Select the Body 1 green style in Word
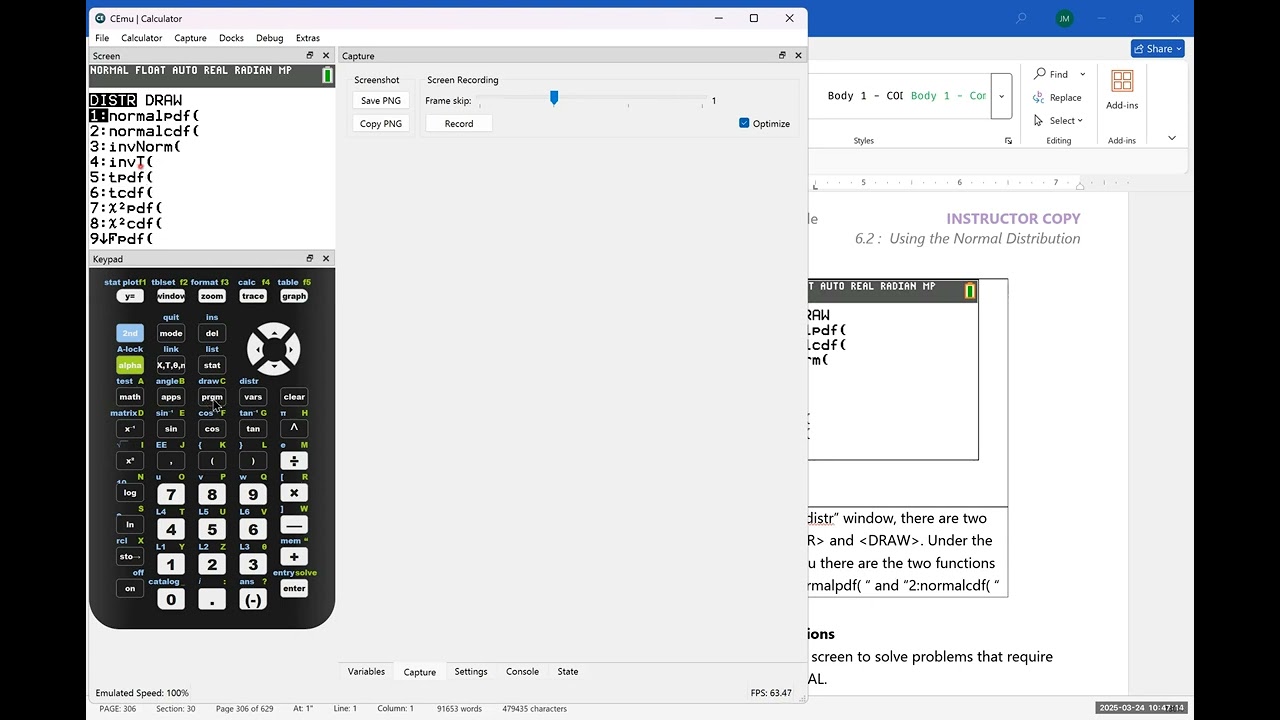Screen dimensions: 1280x720 [948, 96]
